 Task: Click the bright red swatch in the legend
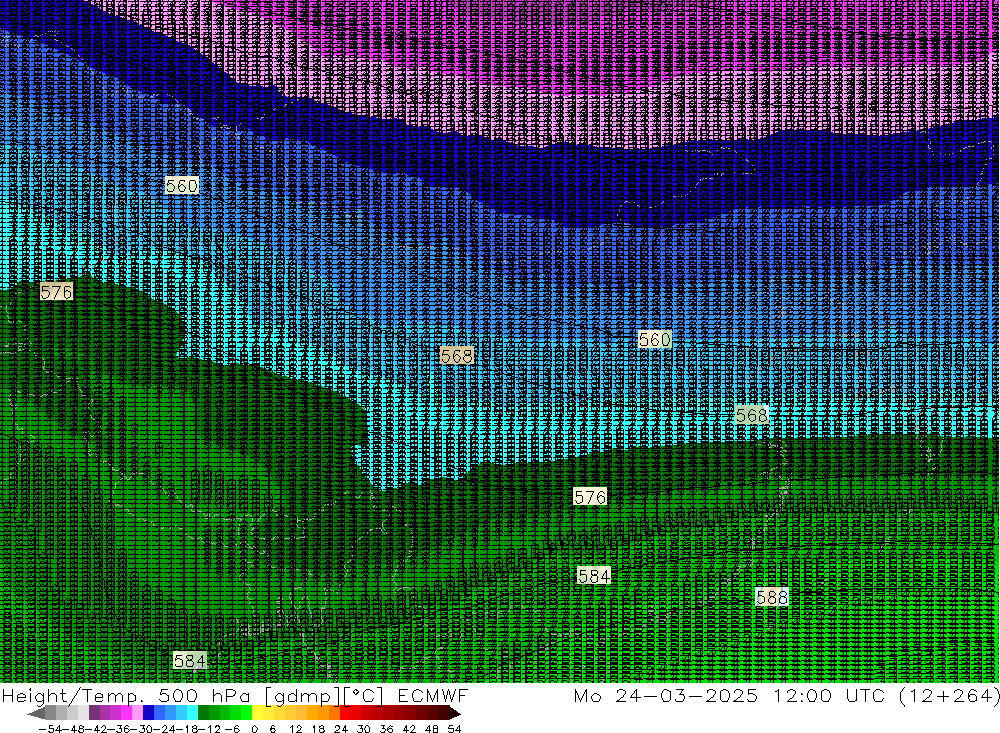pyautogui.click(x=345, y=713)
